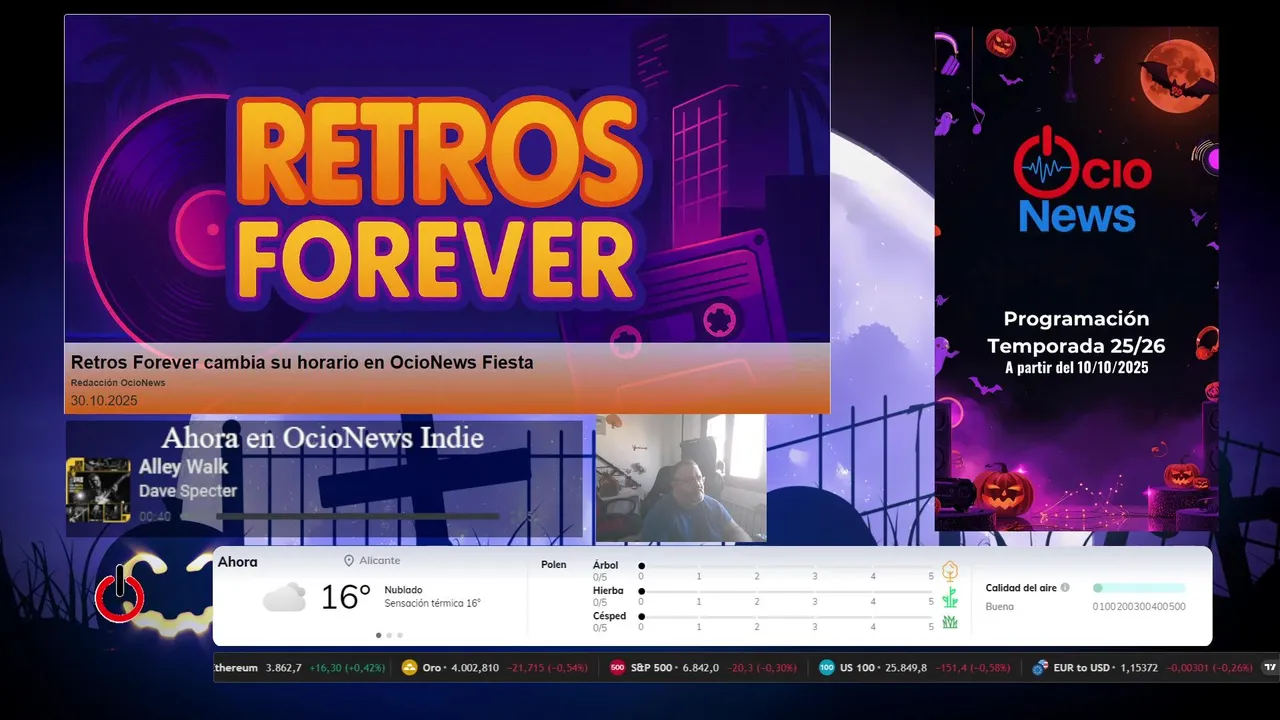
Task: Open the S&P 500 ticker quote 6.842,0
Action: (700, 668)
